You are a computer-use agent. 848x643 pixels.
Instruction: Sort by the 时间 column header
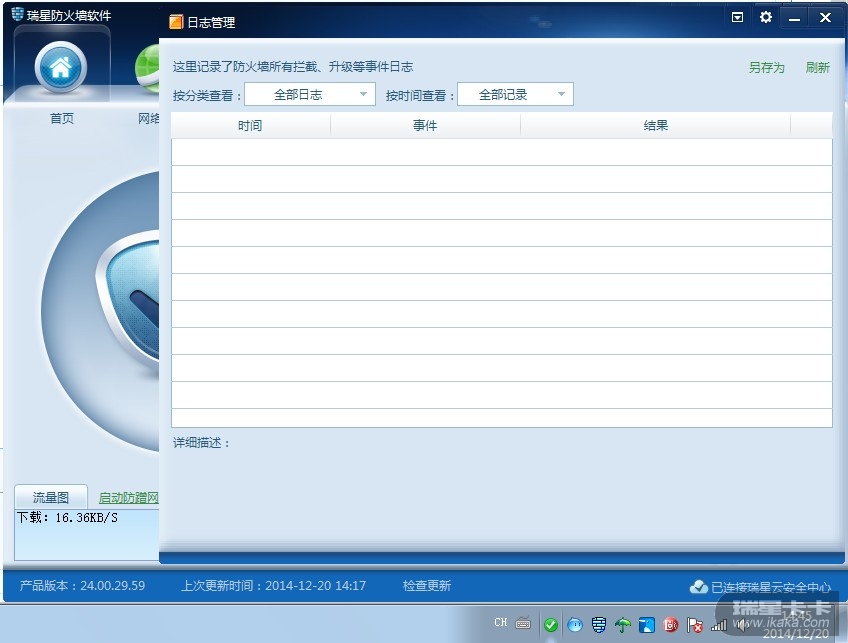coord(250,125)
